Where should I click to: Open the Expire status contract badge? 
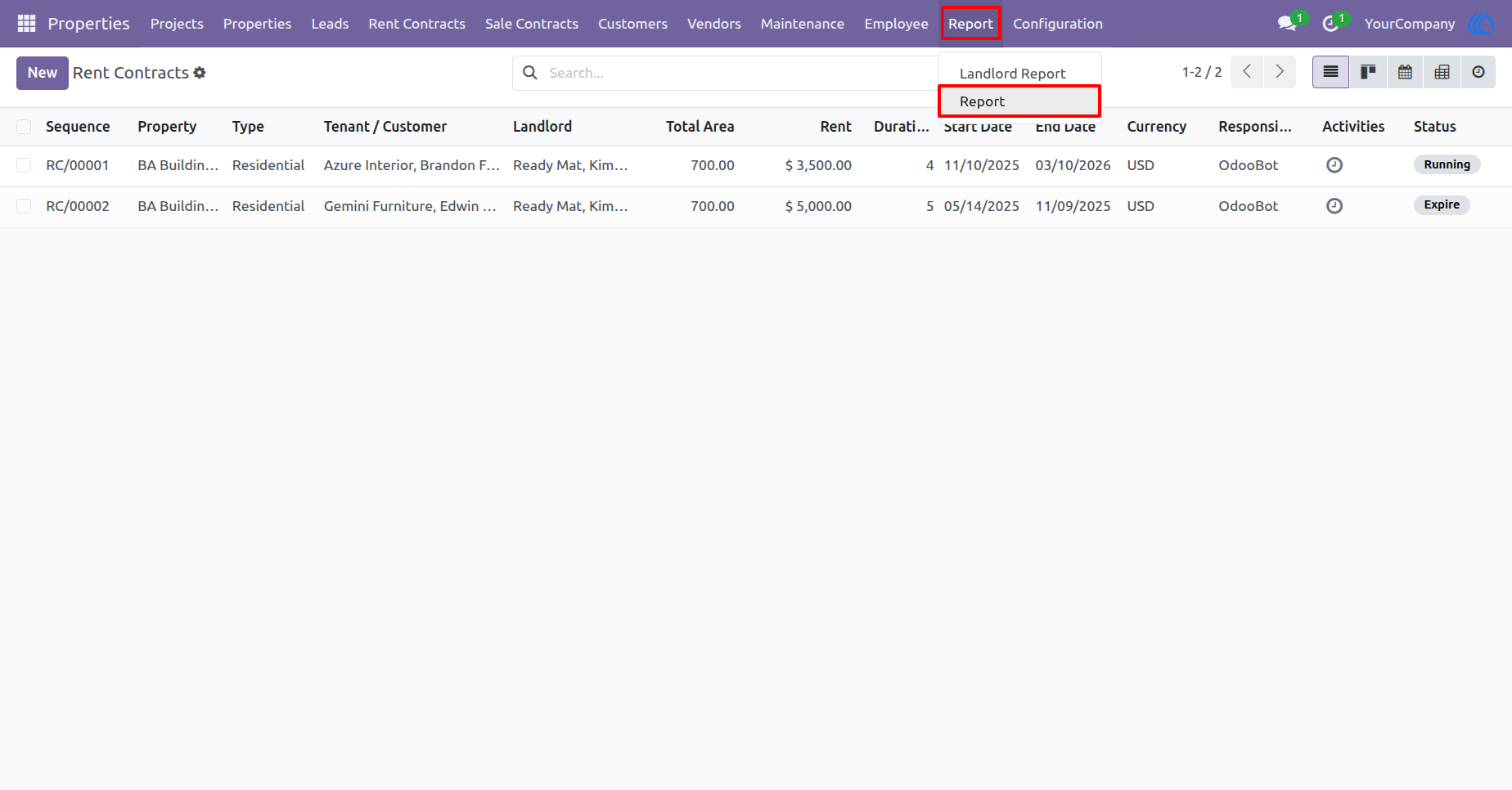click(1442, 205)
